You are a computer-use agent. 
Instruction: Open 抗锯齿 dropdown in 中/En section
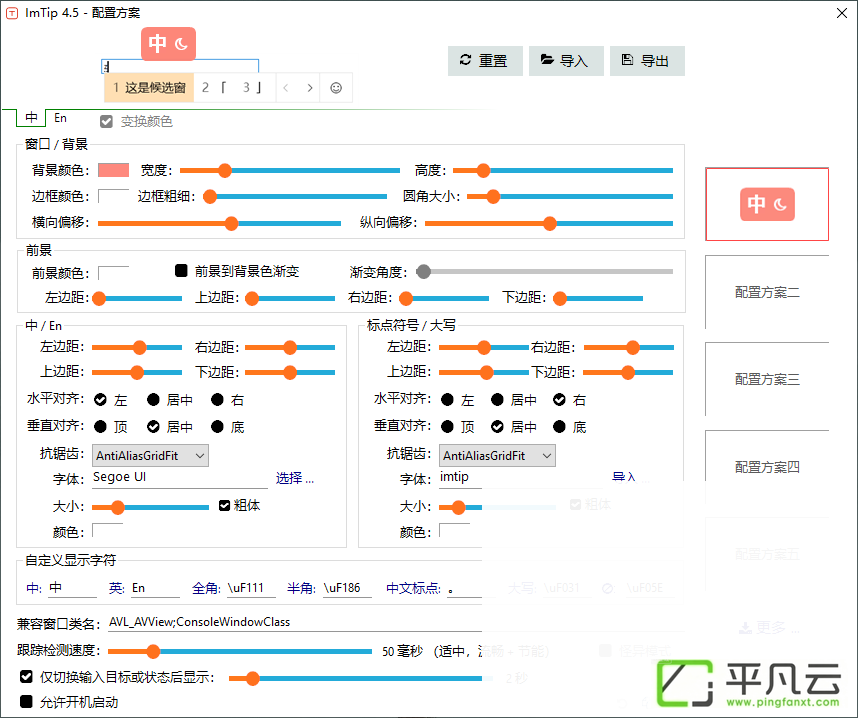coord(150,455)
